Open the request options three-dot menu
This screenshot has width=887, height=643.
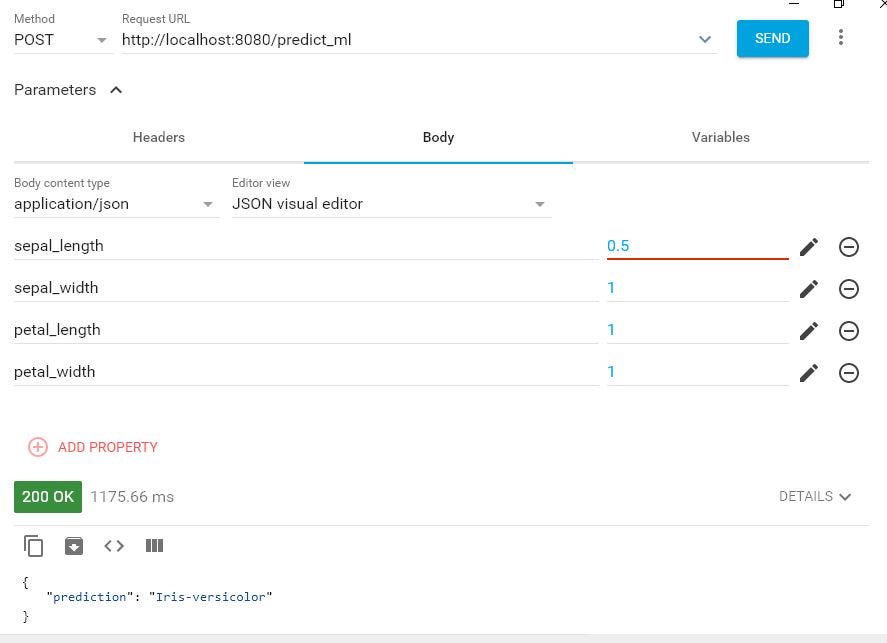(x=841, y=37)
